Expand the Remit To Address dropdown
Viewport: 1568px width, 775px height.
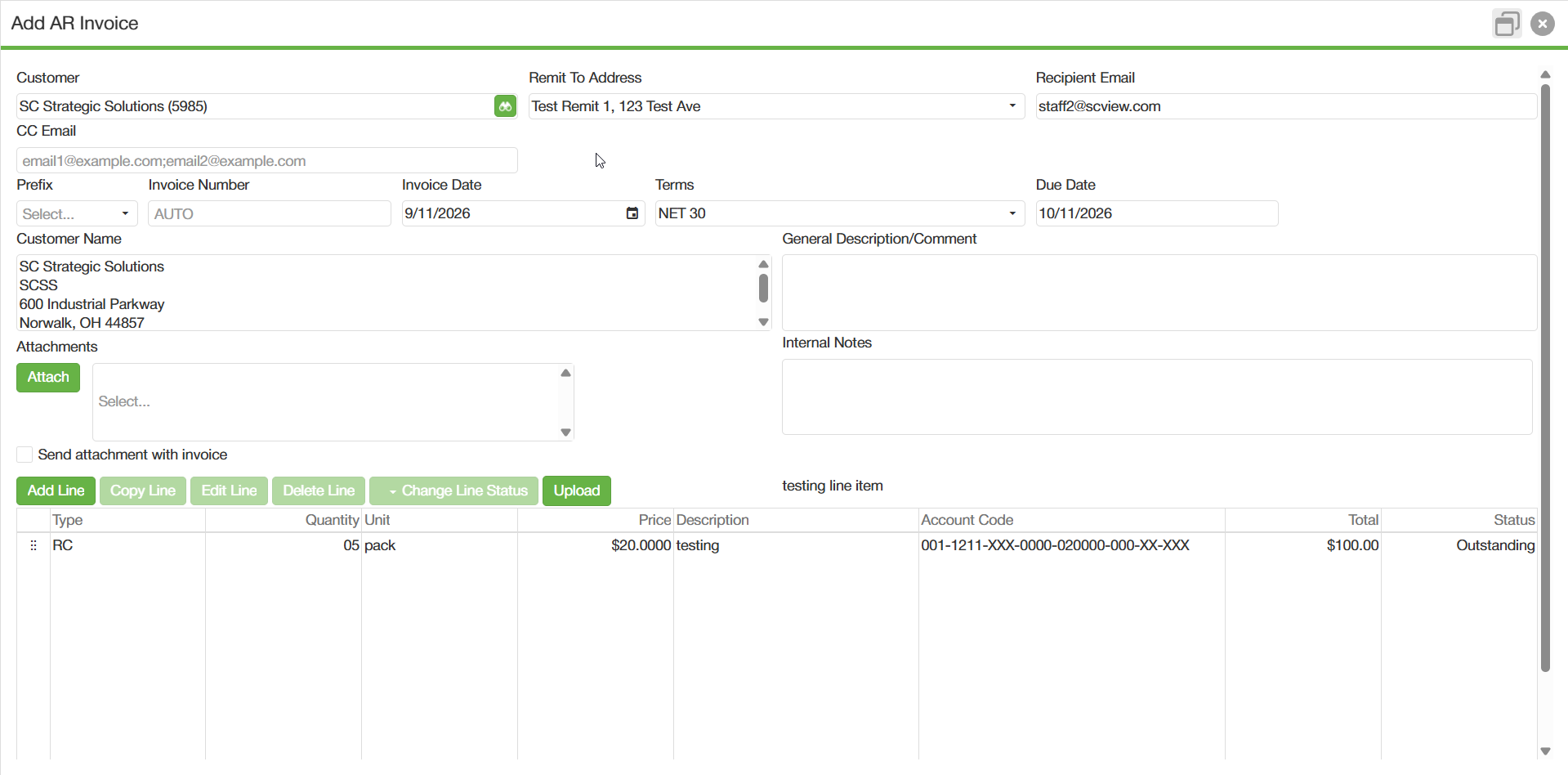[x=1012, y=106]
